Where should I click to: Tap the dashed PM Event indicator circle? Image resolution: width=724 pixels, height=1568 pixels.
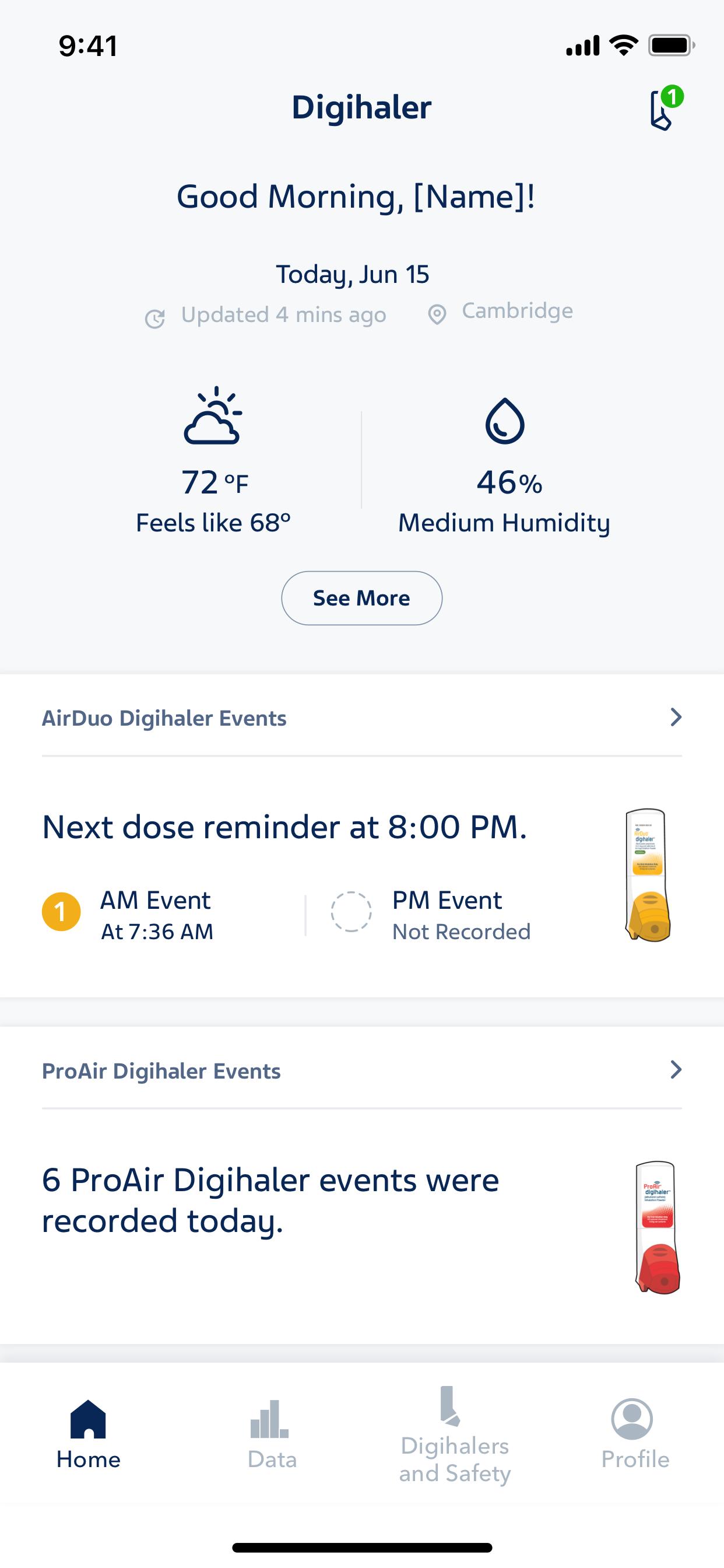pyautogui.click(x=351, y=912)
